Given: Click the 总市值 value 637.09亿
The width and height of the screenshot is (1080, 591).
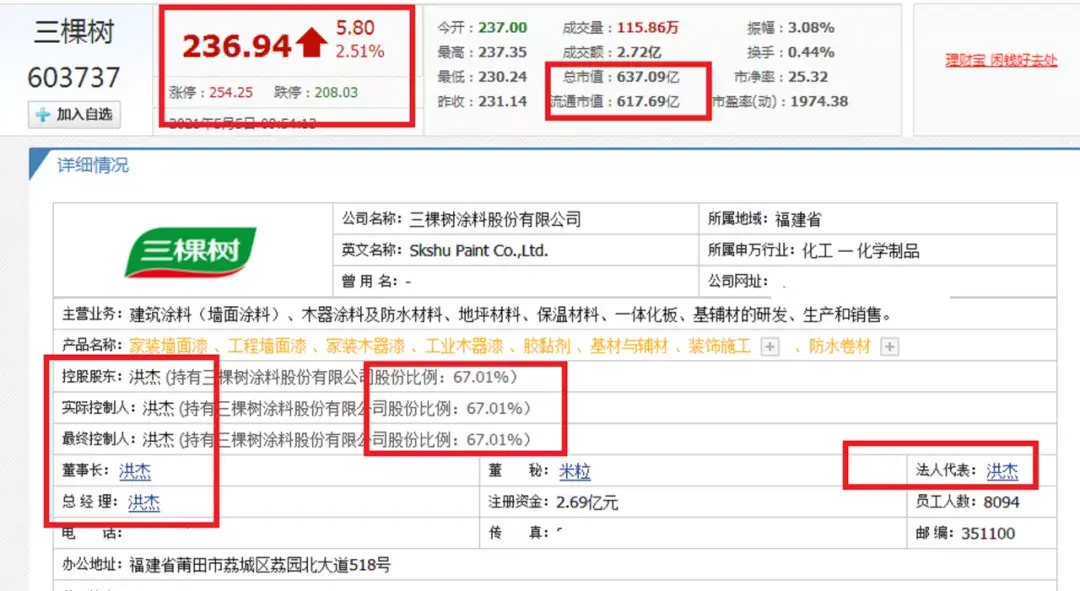Looking at the screenshot, I should pos(648,77).
